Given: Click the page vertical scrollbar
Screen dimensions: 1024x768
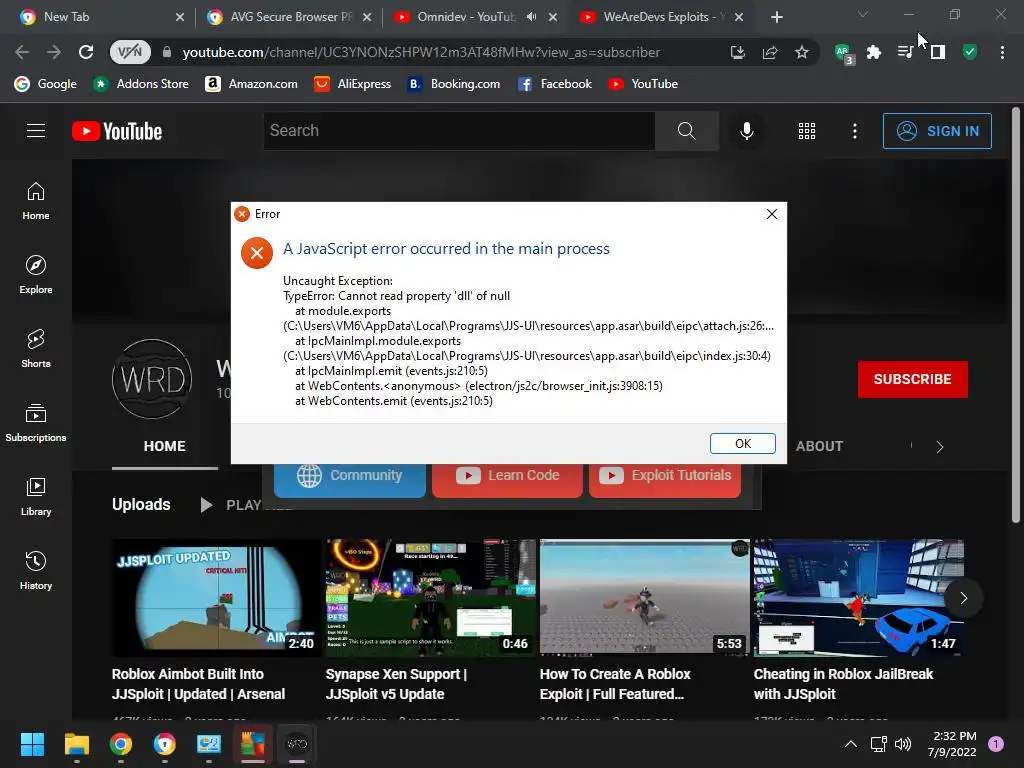Looking at the screenshot, I should pyautogui.click(x=1016, y=317).
